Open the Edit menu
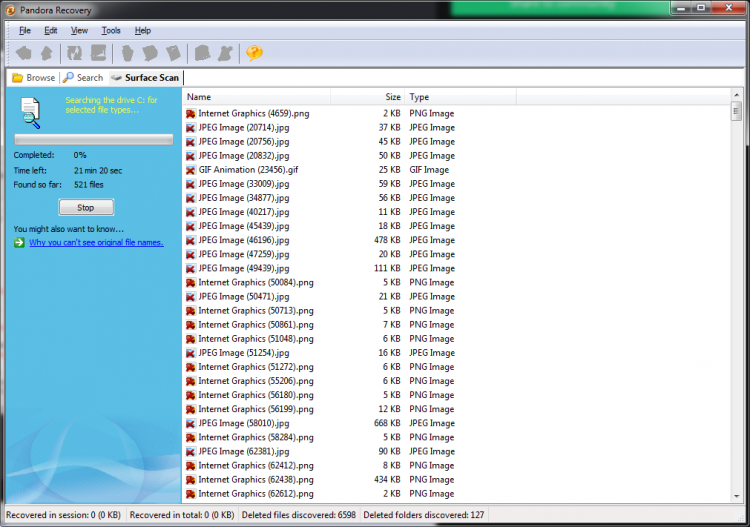The height and width of the screenshot is (527, 750). [51, 31]
